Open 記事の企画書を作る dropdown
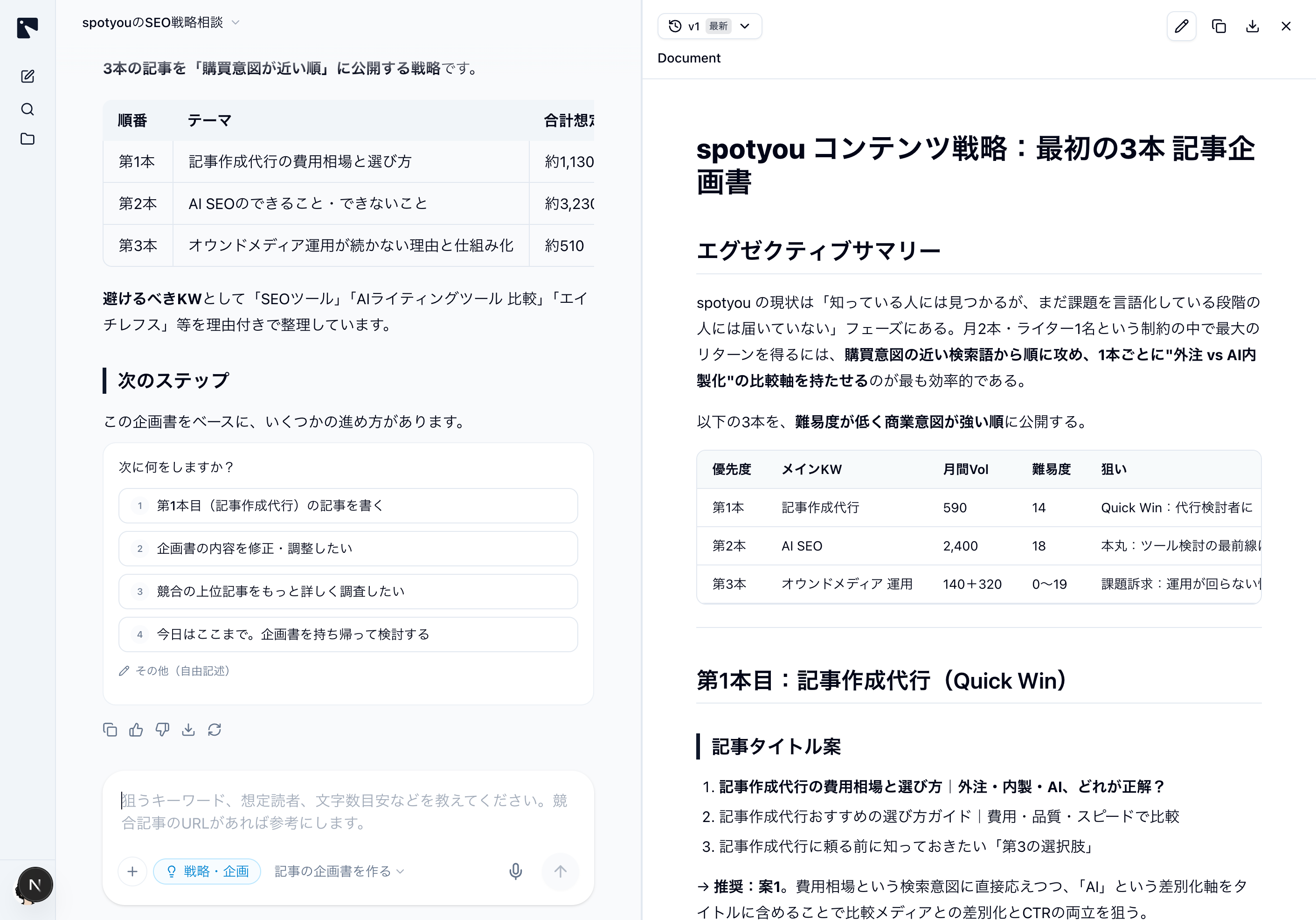This screenshot has width=1316, height=920. coord(339,871)
